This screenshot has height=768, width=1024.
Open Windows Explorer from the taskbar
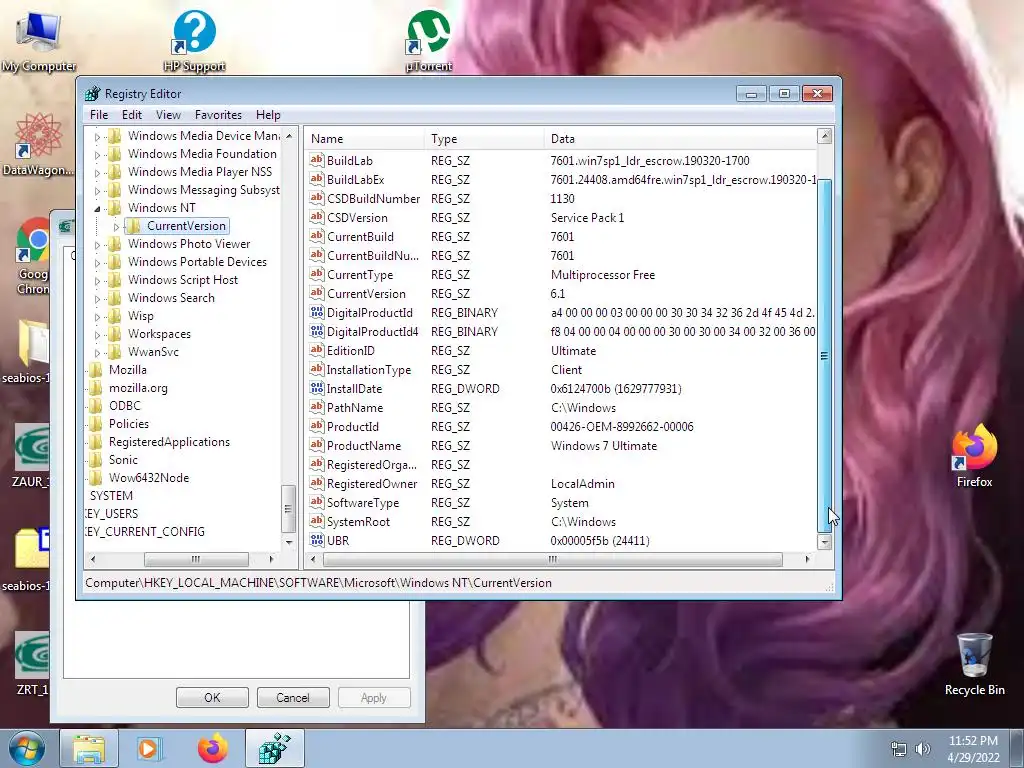[89, 748]
